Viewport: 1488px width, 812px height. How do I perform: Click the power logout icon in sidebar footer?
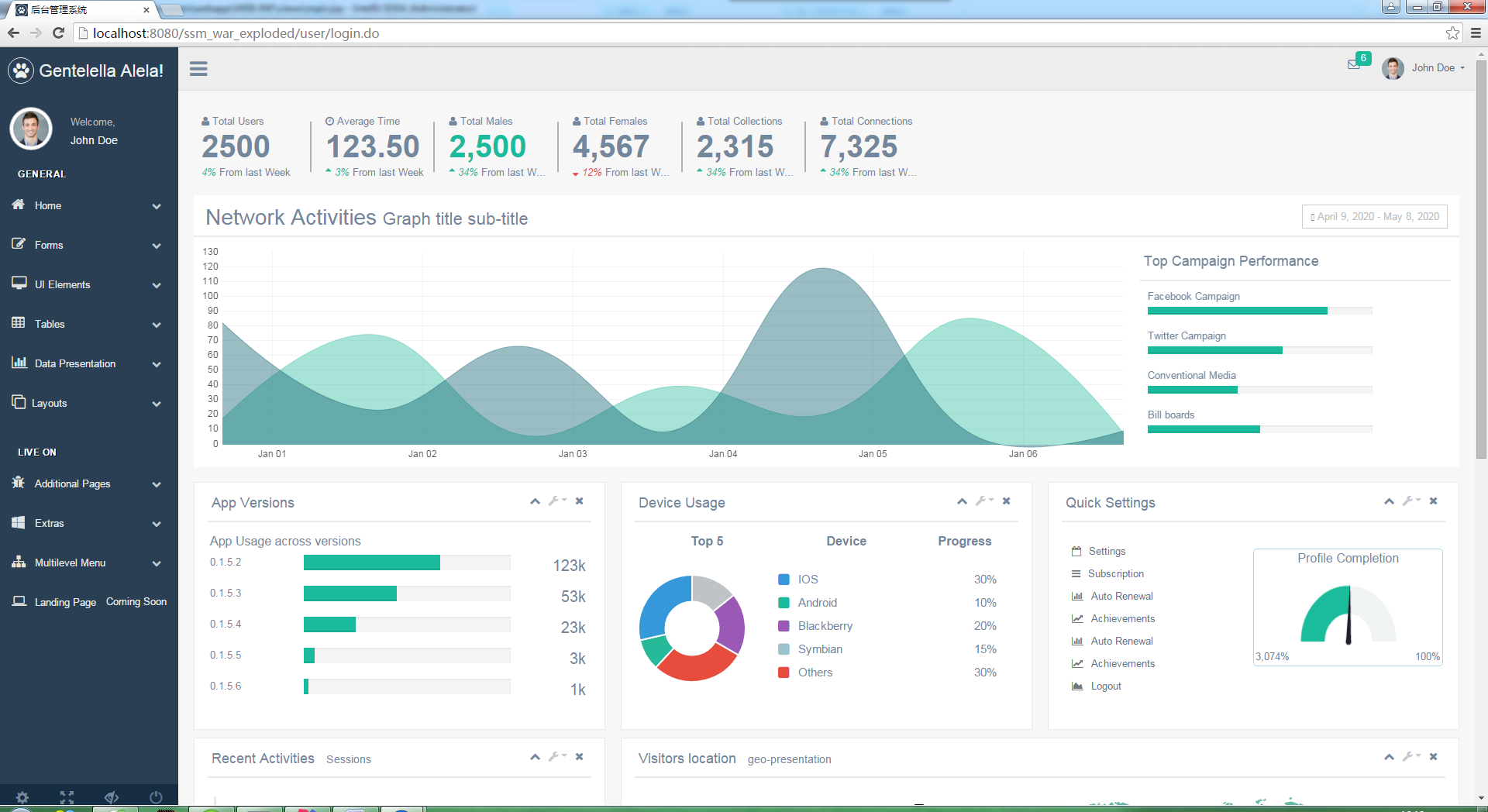[x=156, y=797]
